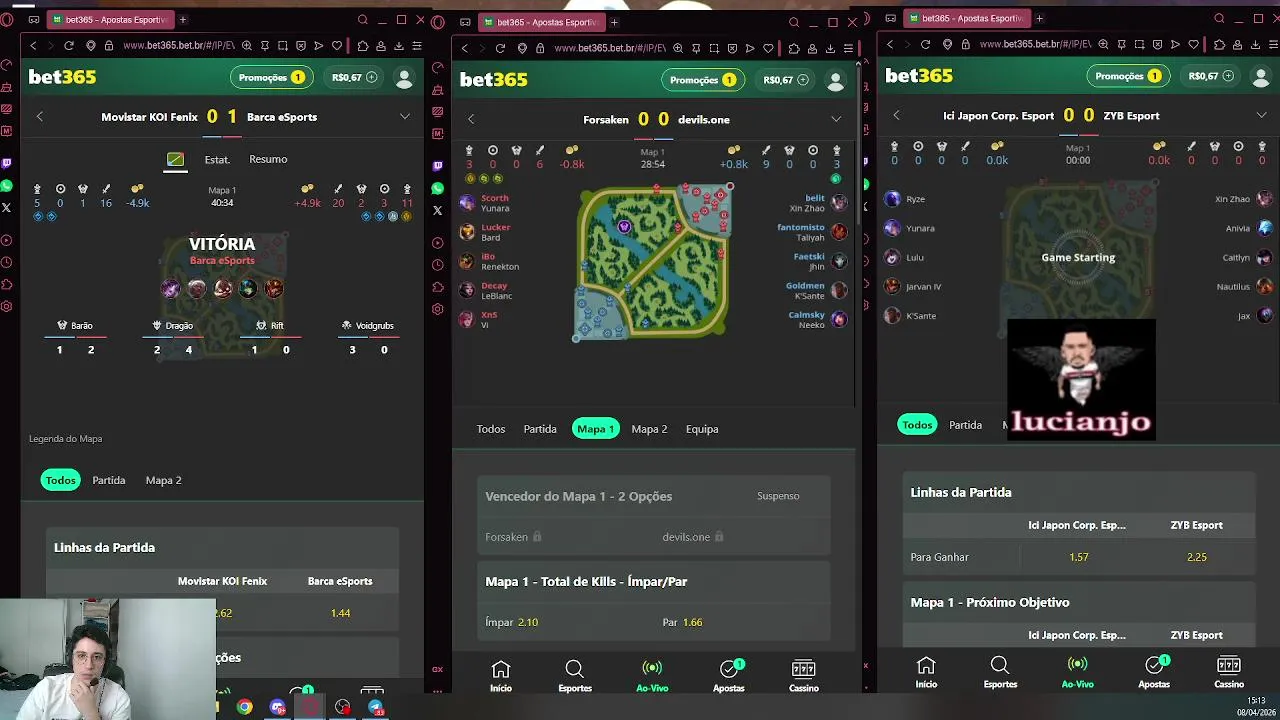Image resolution: width=1280 pixels, height=720 pixels.
Task: Open easy setup menu in middle window toolbar
Action: point(849,48)
